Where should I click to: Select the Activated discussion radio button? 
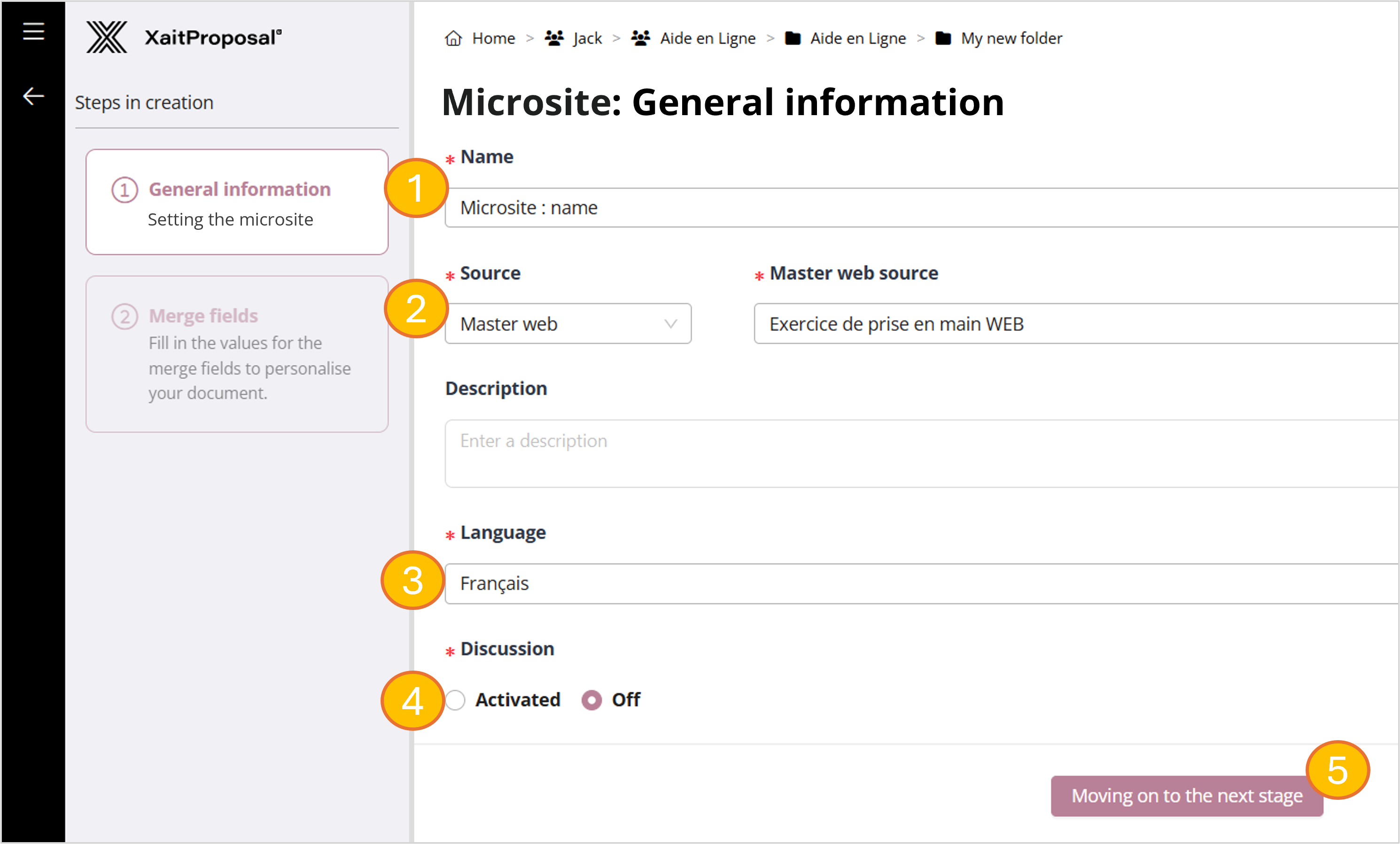pyautogui.click(x=455, y=700)
